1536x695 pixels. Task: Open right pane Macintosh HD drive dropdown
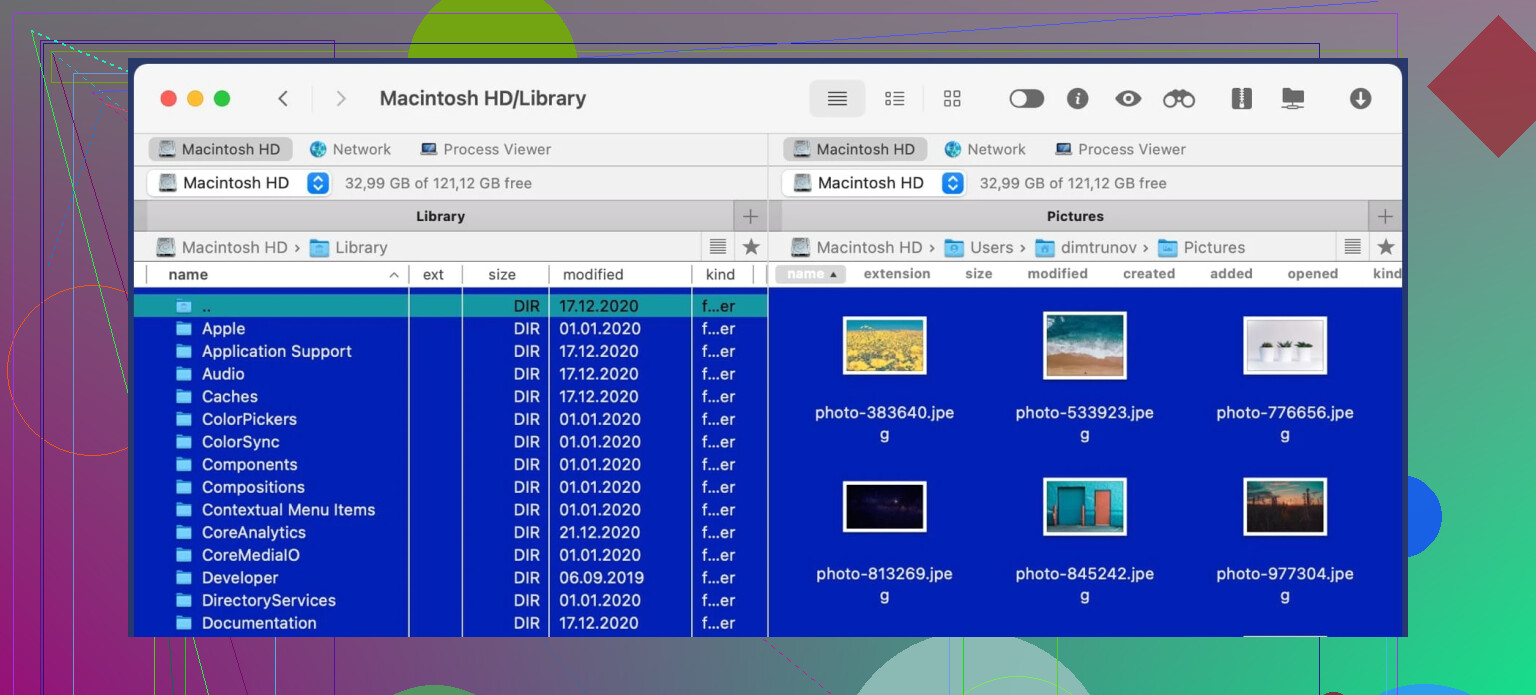953,183
